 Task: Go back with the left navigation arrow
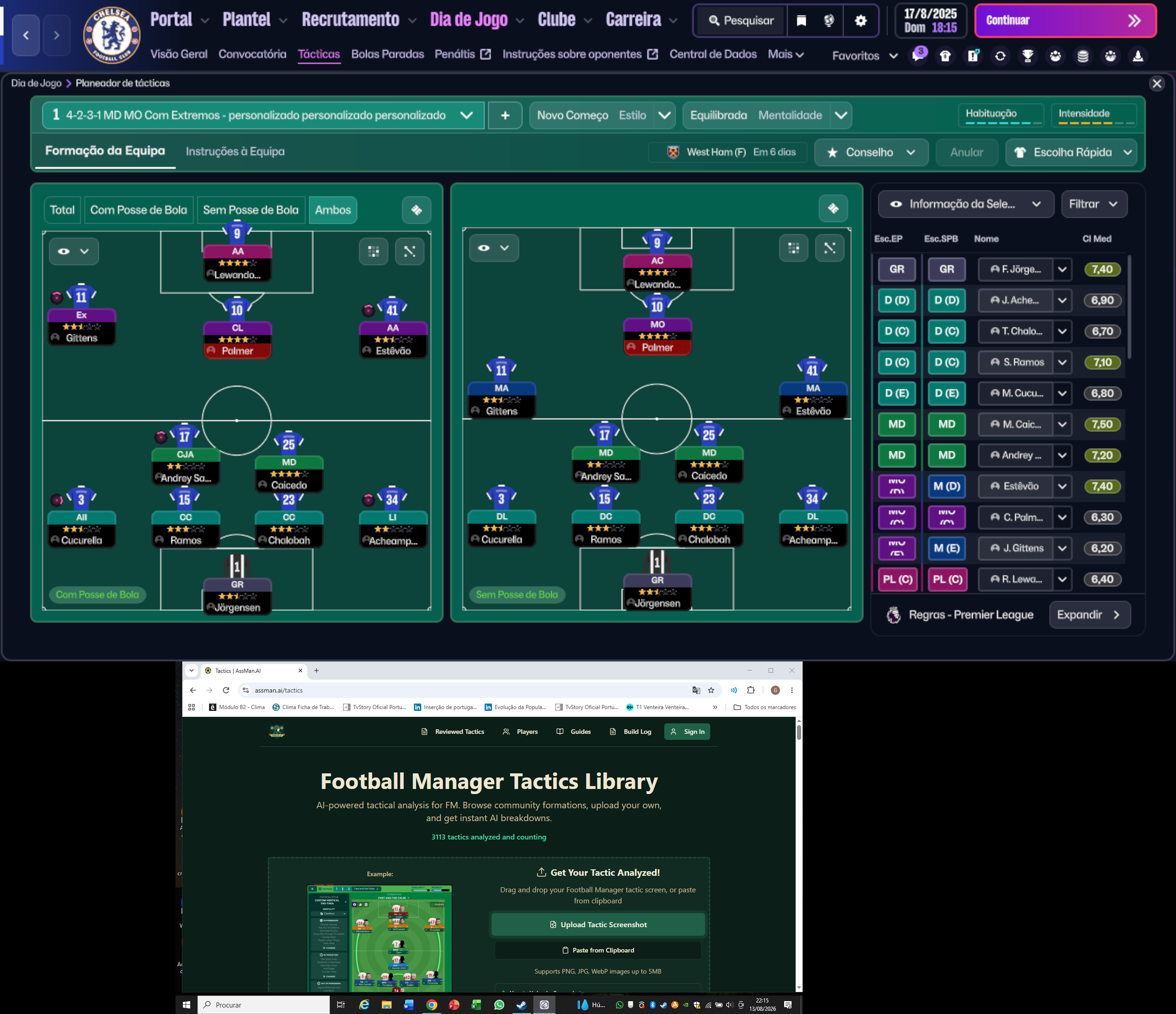[26, 35]
